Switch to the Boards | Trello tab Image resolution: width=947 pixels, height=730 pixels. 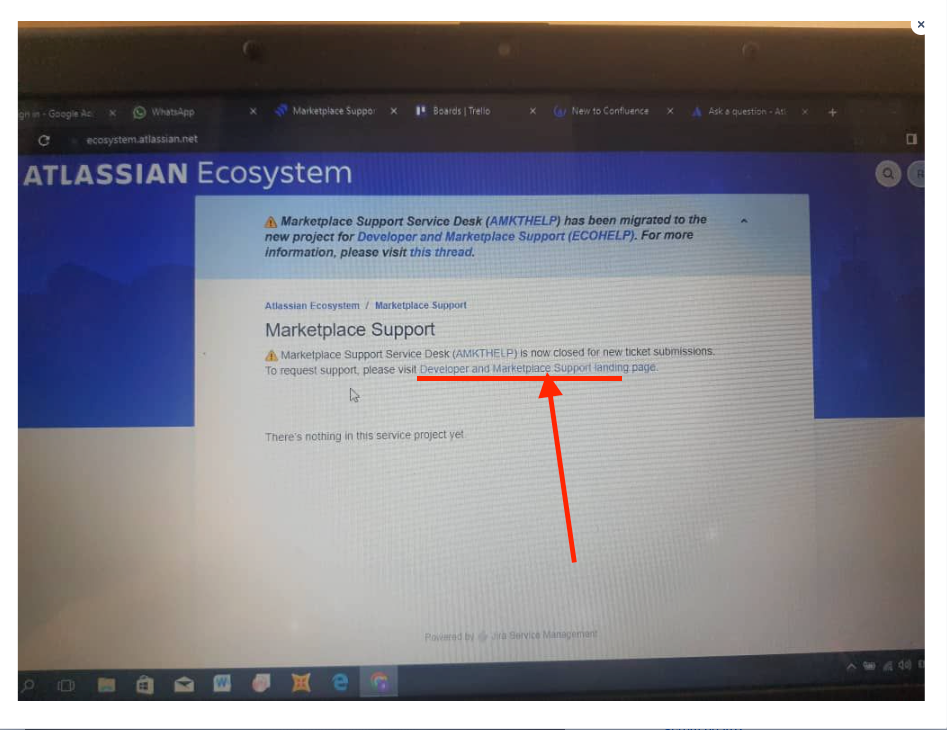460,111
